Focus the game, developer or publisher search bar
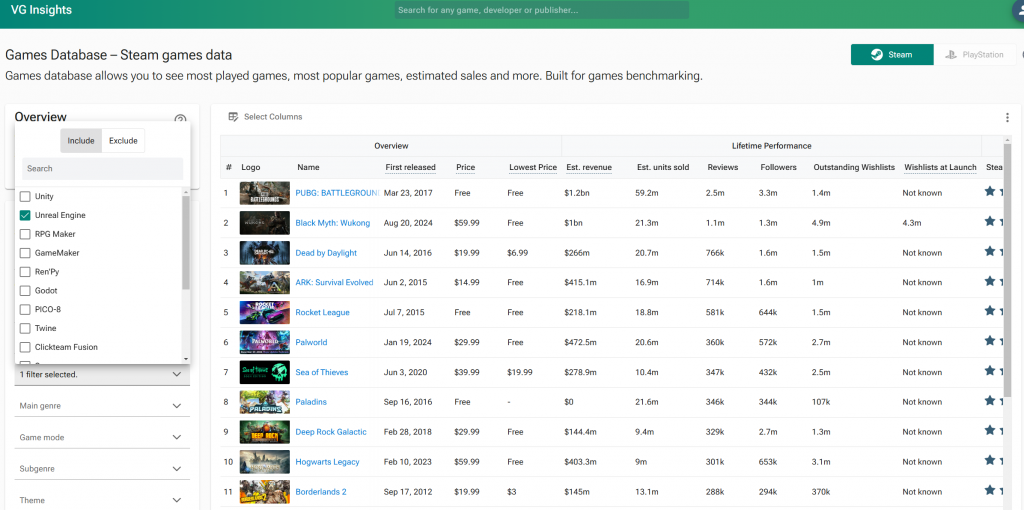1024x510 pixels. (541, 10)
